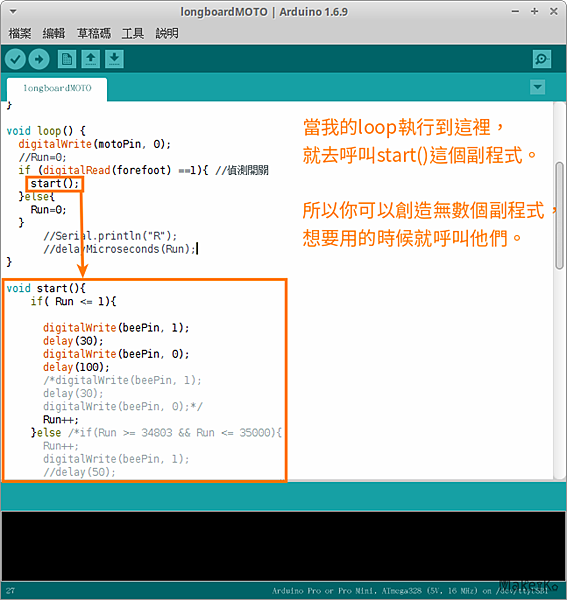Screen dimensions: 567x600
Task: Click the '/*digitalWrite(beePin, 1);' commented line
Action: pyautogui.click(x=122, y=380)
